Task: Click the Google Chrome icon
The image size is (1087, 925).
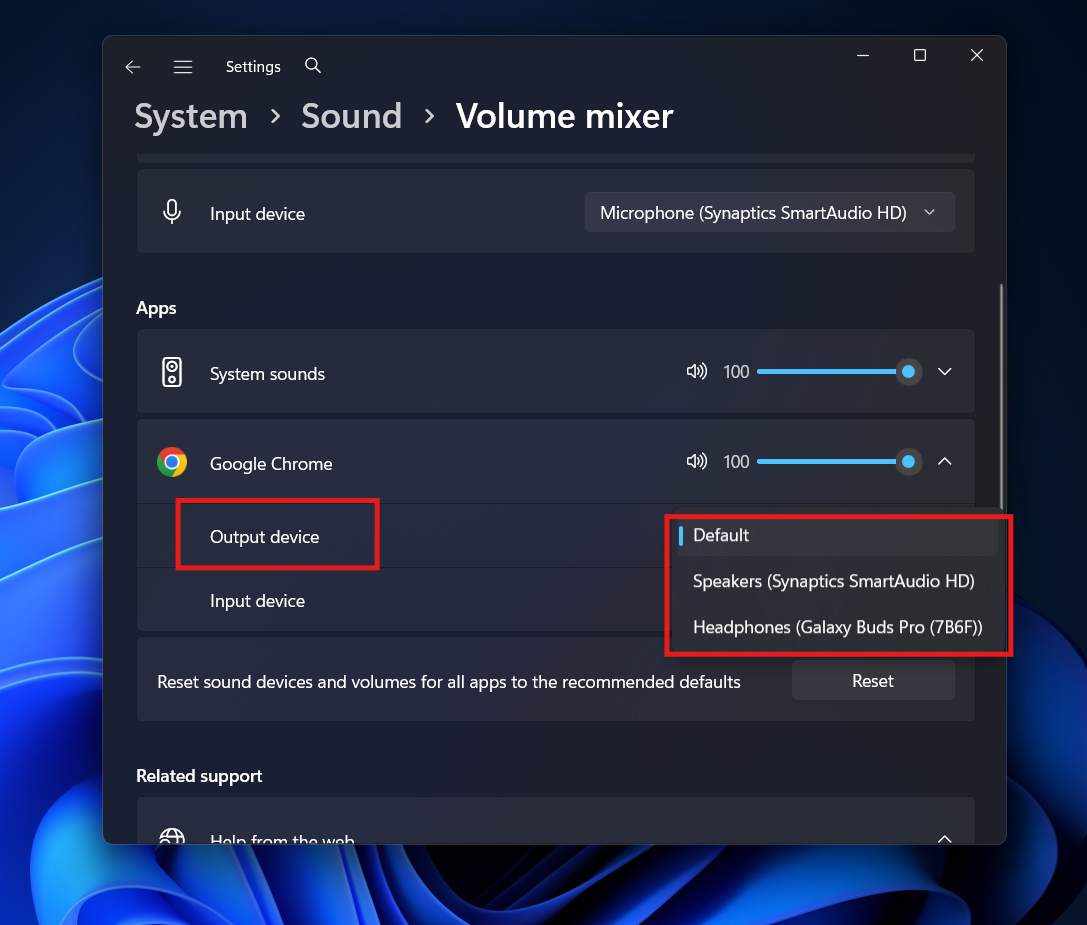Action: (172, 463)
